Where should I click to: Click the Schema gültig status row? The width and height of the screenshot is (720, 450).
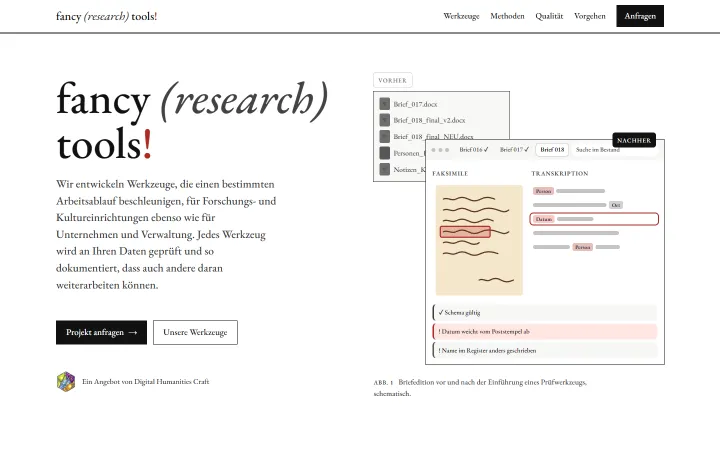[x=545, y=313]
